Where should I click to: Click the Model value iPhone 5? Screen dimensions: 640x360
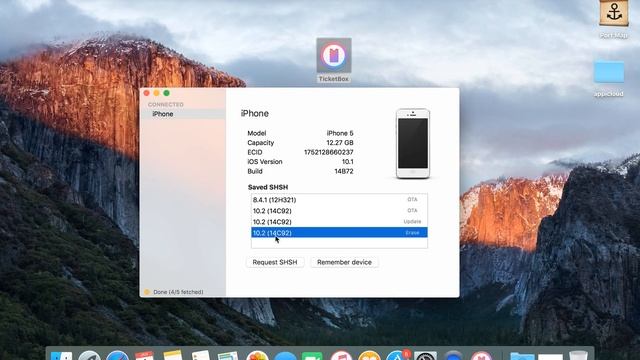[x=340, y=133]
